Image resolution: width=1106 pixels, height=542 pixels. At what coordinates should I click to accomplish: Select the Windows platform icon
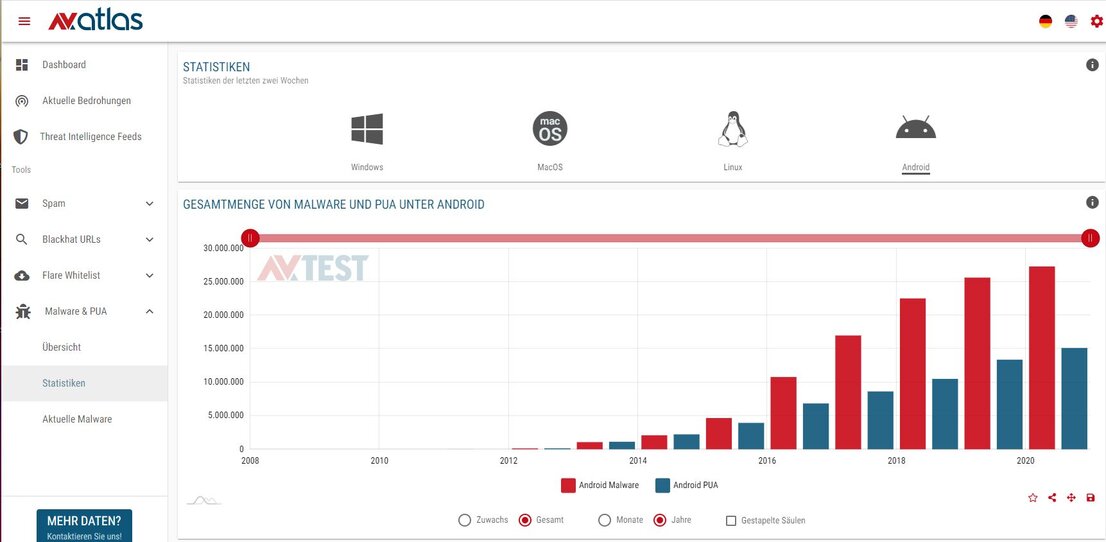367,129
